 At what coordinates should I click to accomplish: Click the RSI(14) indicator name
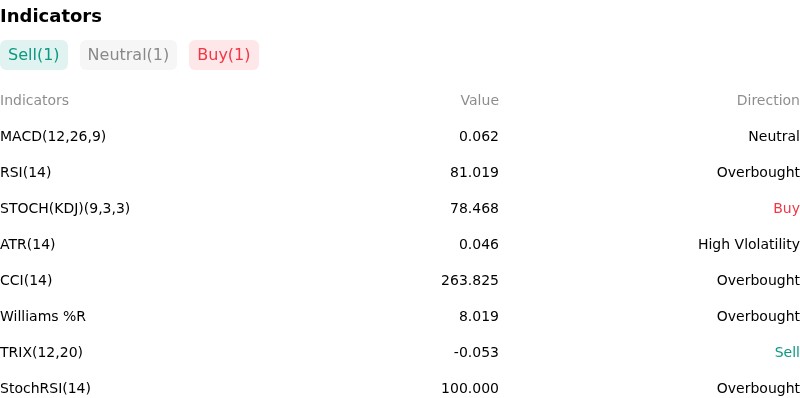(x=26, y=172)
